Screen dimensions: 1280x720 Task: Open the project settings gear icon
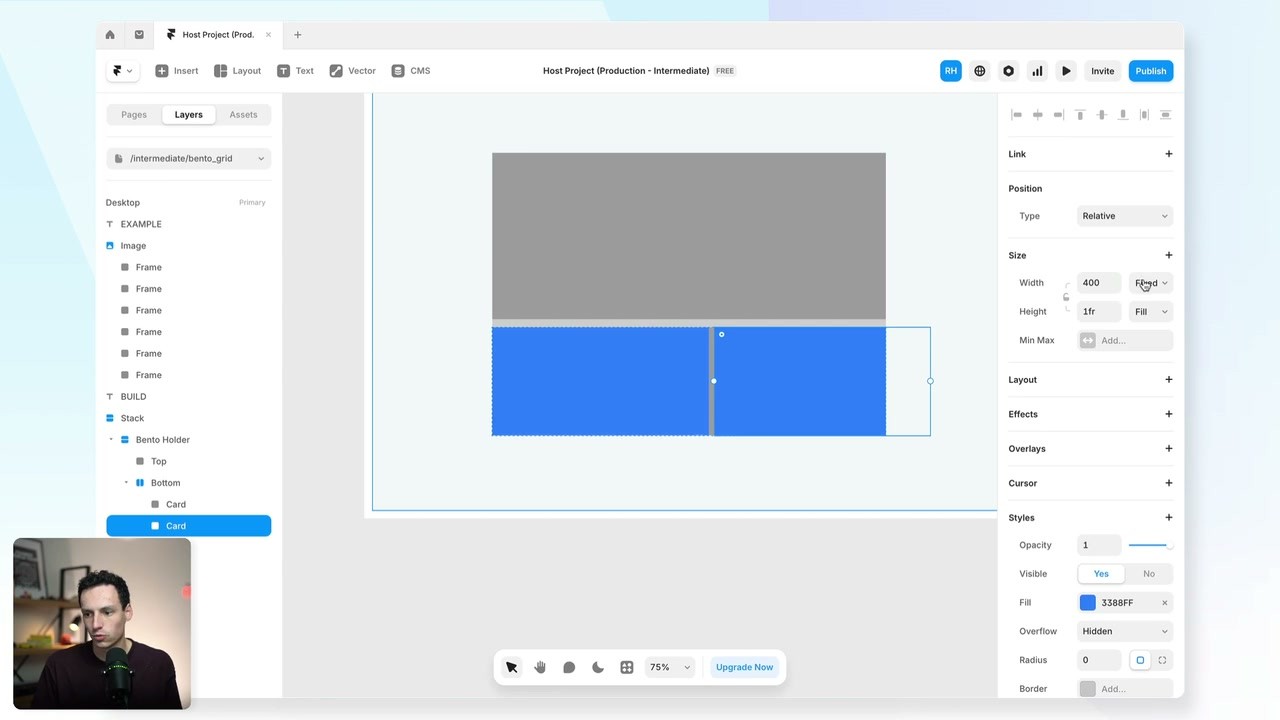[x=1008, y=71]
